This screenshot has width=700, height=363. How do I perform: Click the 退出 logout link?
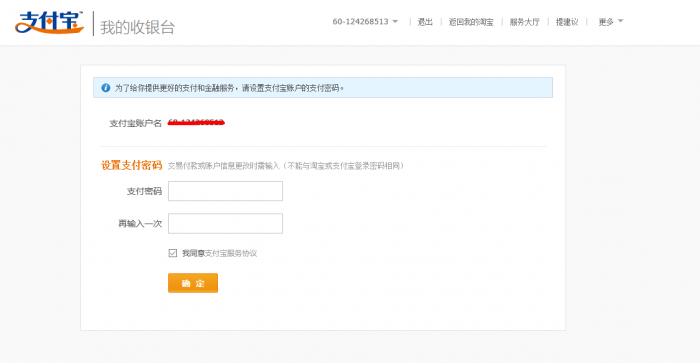[x=425, y=22]
